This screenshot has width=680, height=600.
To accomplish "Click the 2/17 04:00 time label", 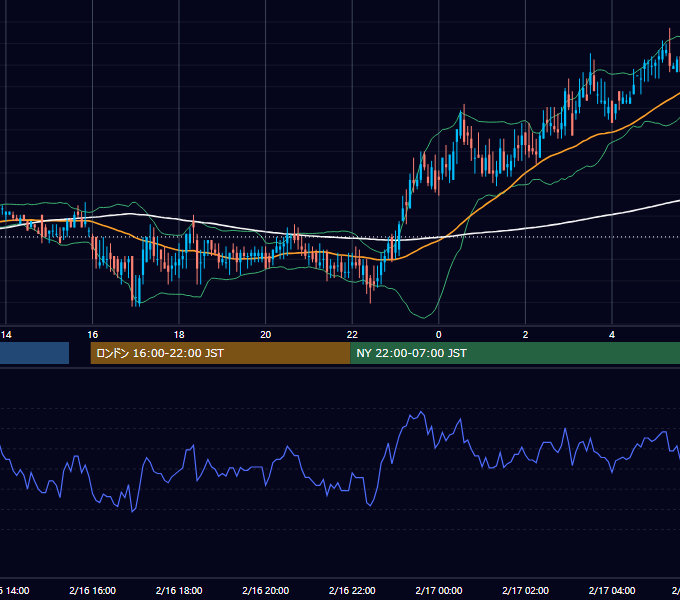I will tap(612, 590).
